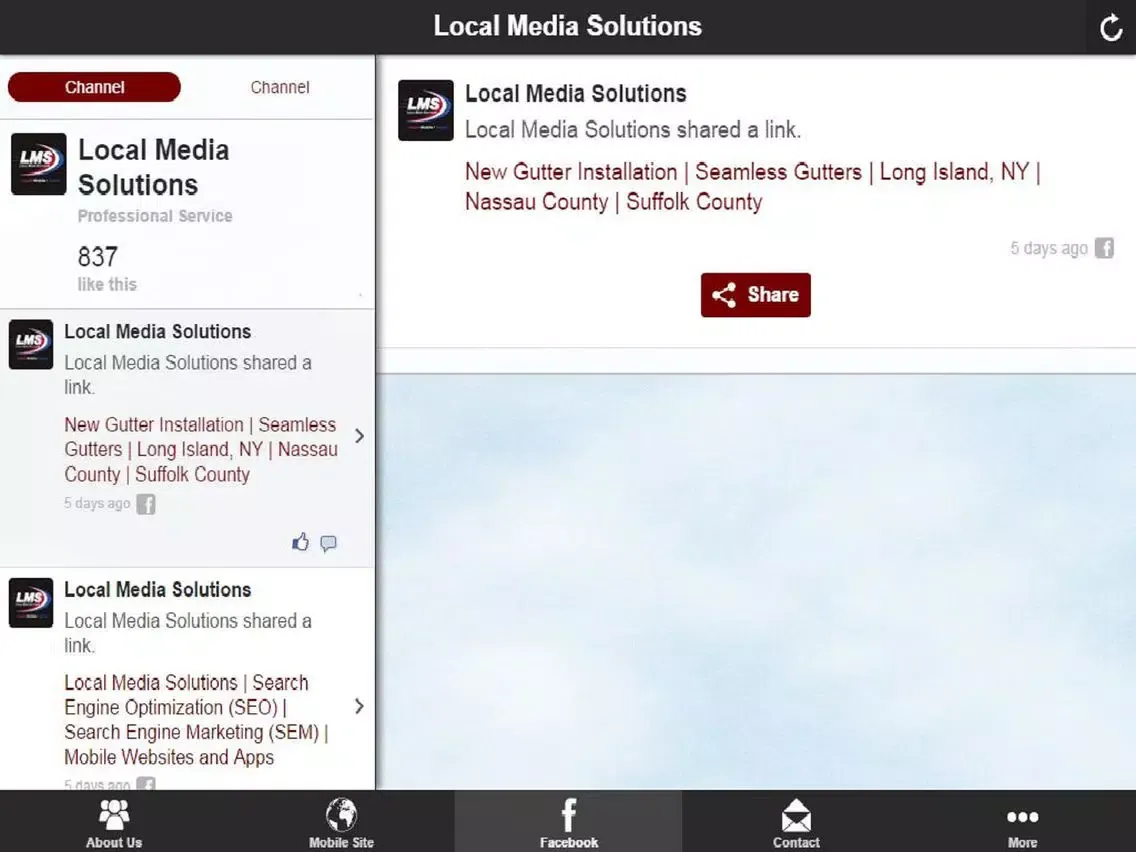
Task: Open the About Us tab
Action: [114, 822]
